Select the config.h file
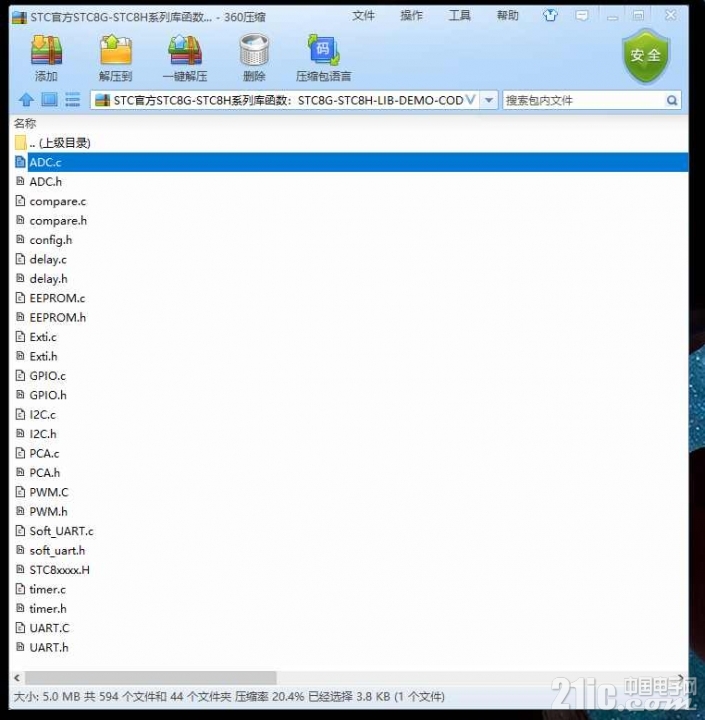Image resolution: width=705 pixels, height=720 pixels. (x=349, y=240)
